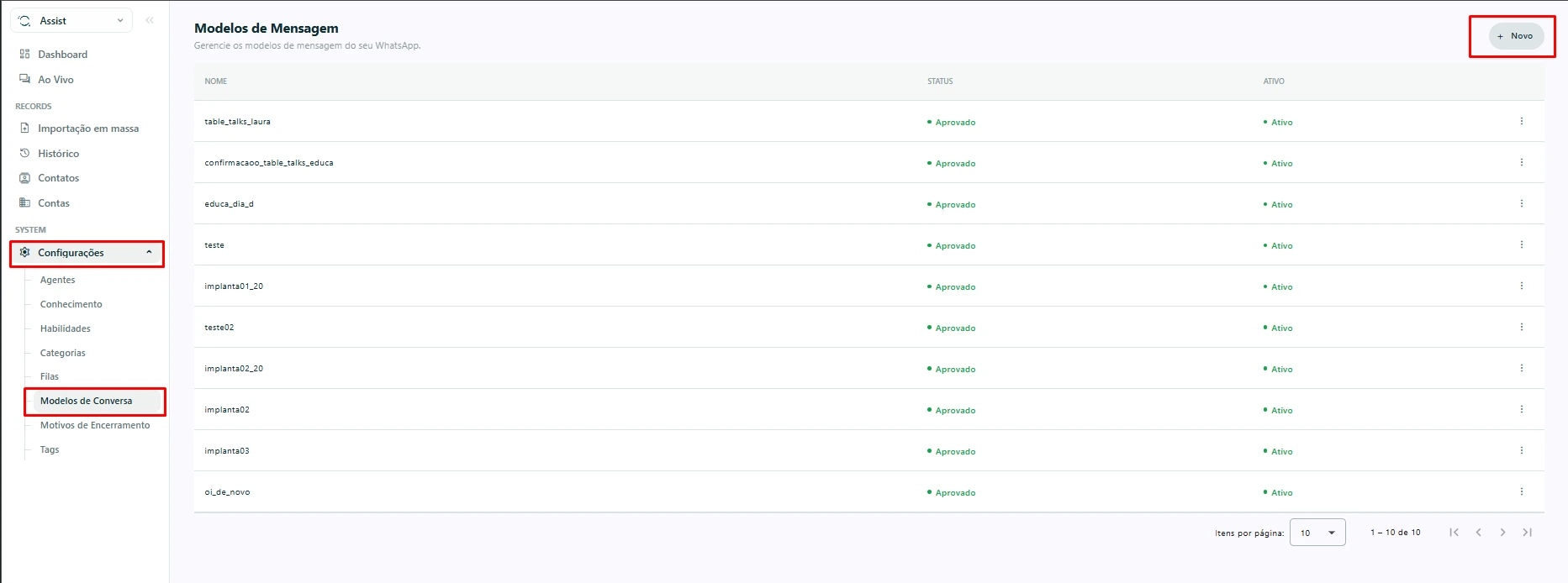
Task: Select the teste02 template name
Action: point(219,328)
